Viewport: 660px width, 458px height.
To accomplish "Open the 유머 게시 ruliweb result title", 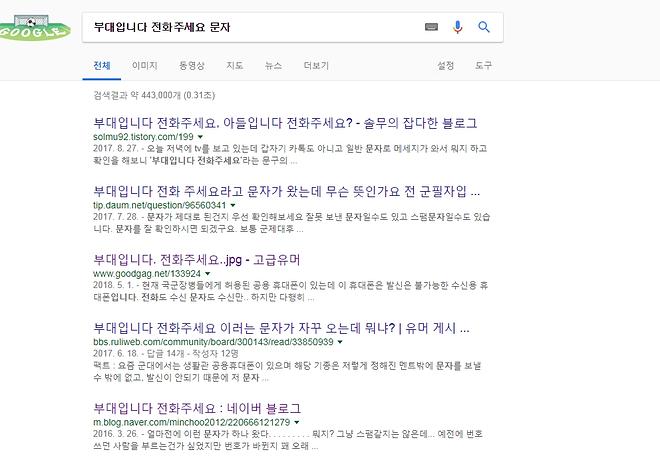I will 281,328.
